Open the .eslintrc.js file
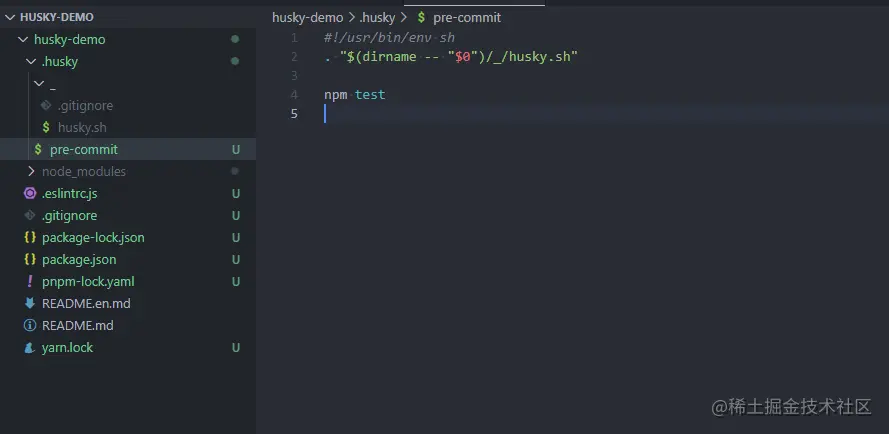 pos(70,193)
